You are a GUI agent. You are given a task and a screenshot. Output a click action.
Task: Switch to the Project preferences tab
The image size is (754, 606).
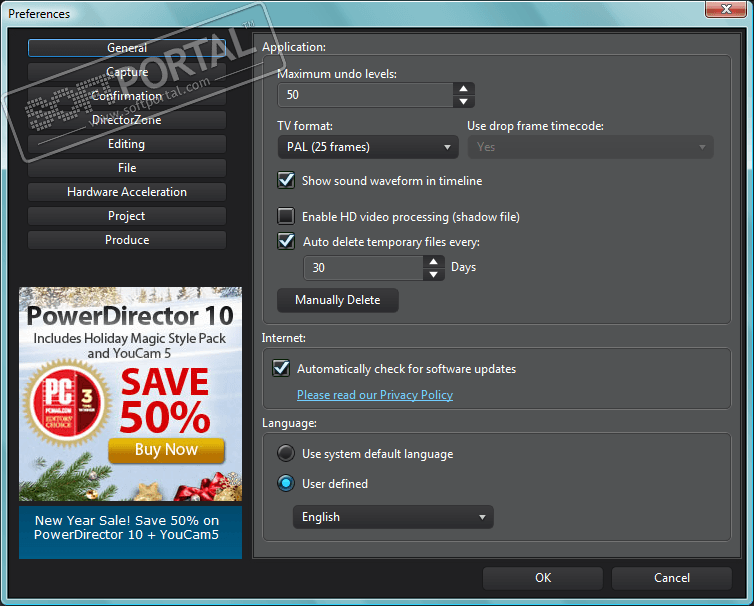coord(127,216)
